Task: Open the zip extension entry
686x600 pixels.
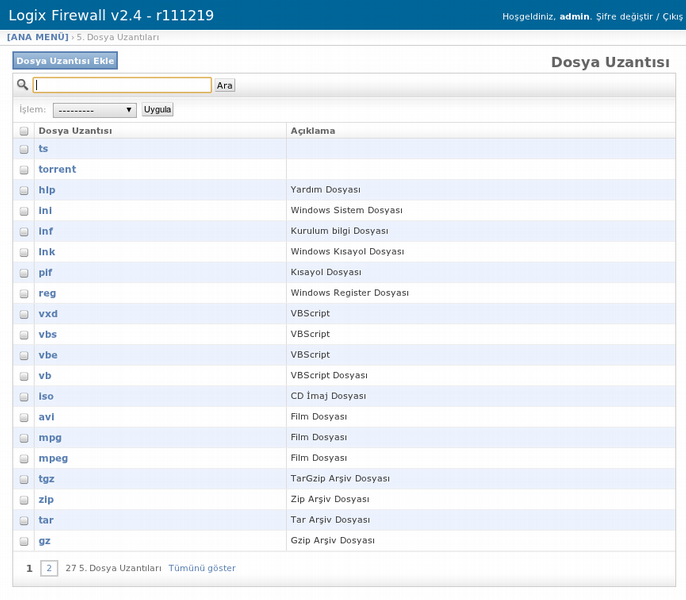Action: [46, 499]
